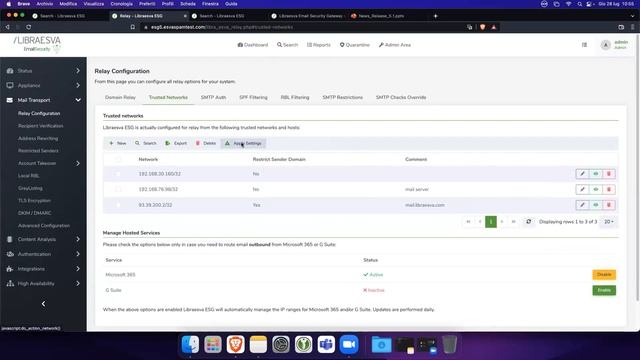Open Address Rewriting in sidebar
Image resolution: width=640 pixels, height=360 pixels.
pyautogui.click(x=38, y=138)
